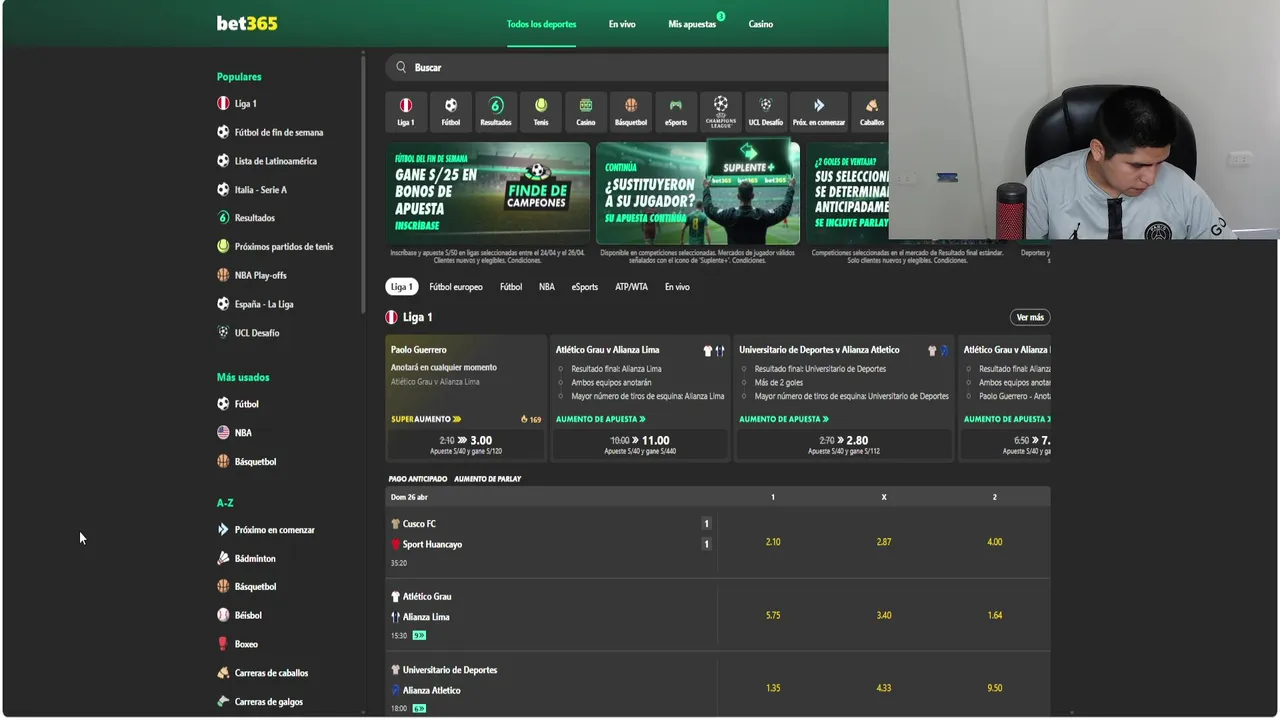Open the Casino quick-access tile
Image resolution: width=1280 pixels, height=720 pixels.
(586, 111)
